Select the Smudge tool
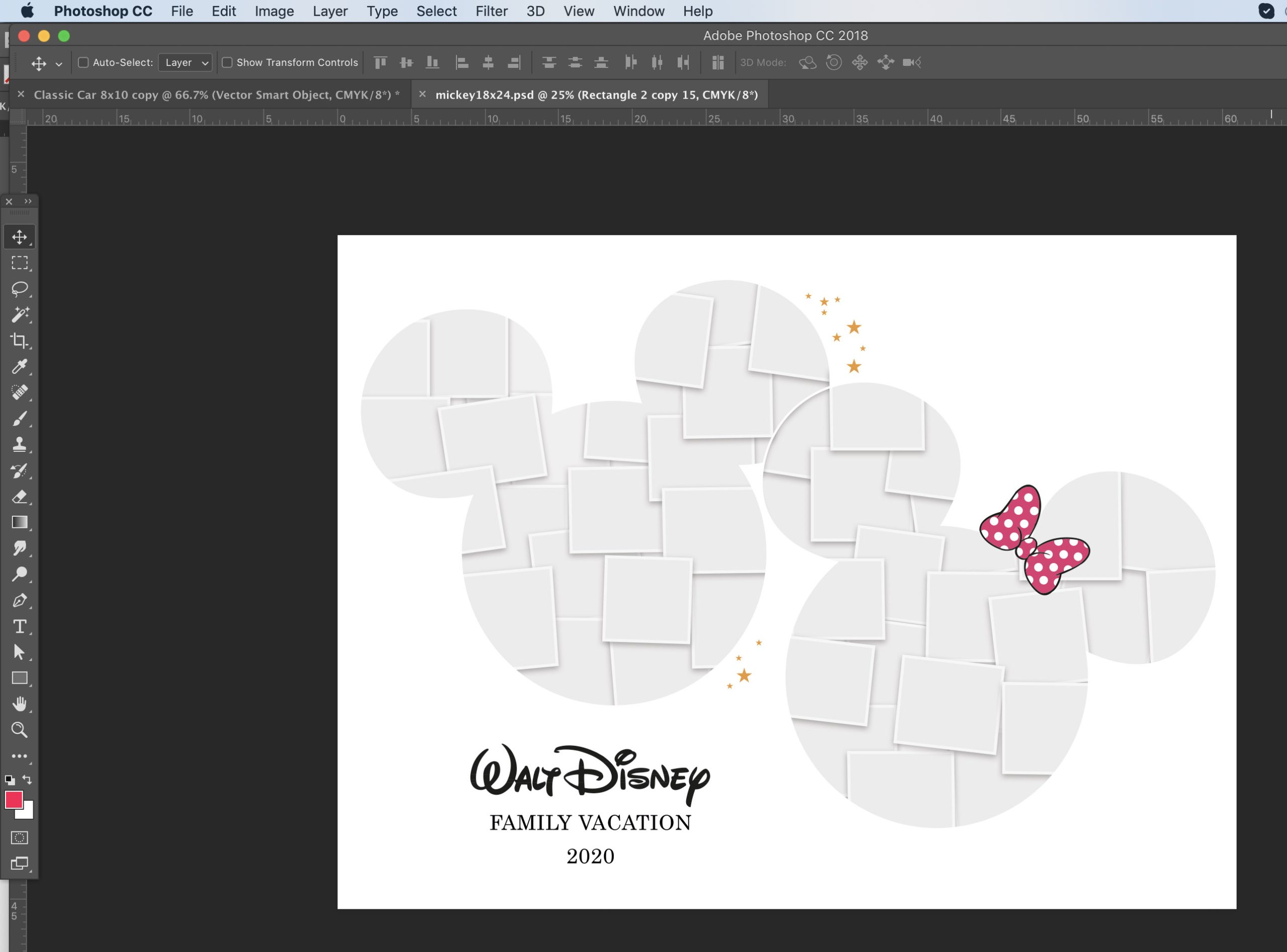The height and width of the screenshot is (952, 1287). (20, 548)
